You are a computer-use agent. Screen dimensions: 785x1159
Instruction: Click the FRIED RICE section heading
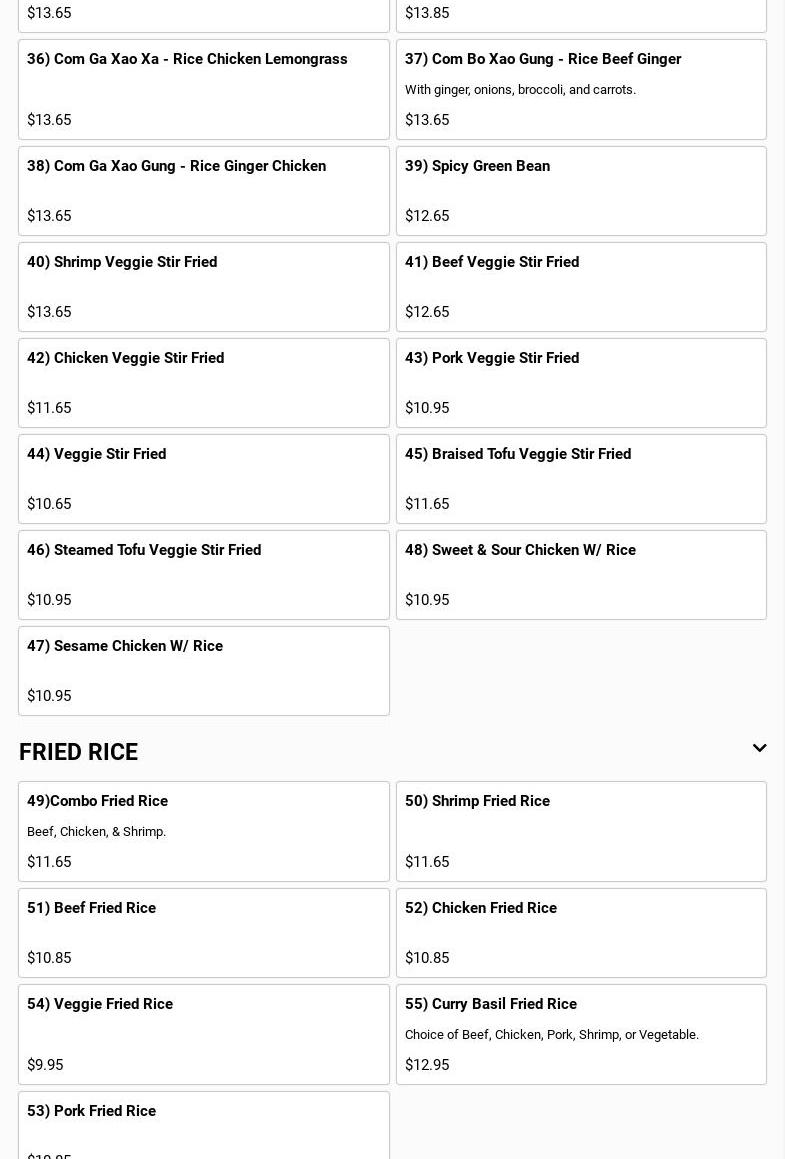pyautogui.click(x=78, y=752)
